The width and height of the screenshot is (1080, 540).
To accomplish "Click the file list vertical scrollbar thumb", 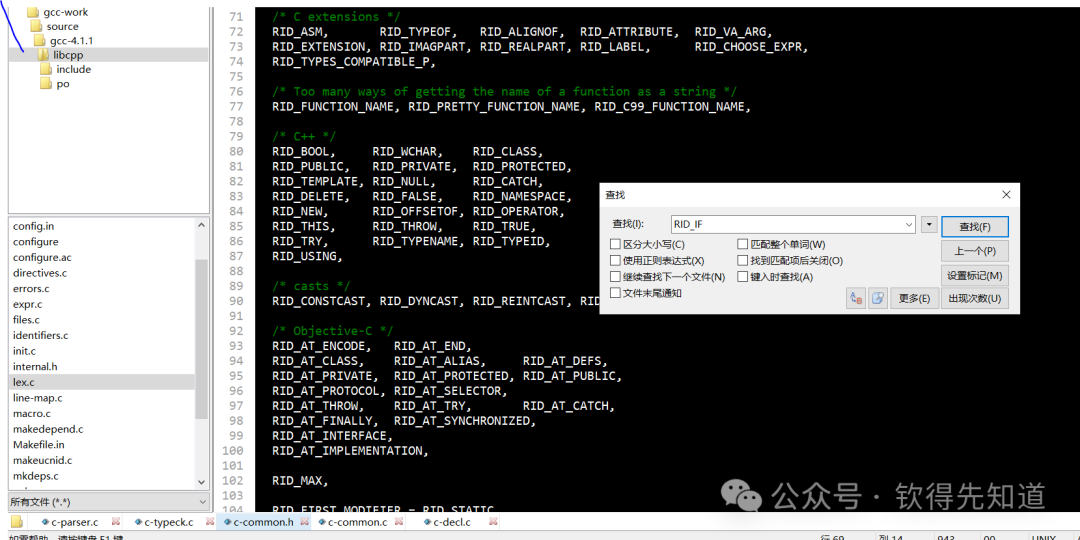I will pos(202,339).
